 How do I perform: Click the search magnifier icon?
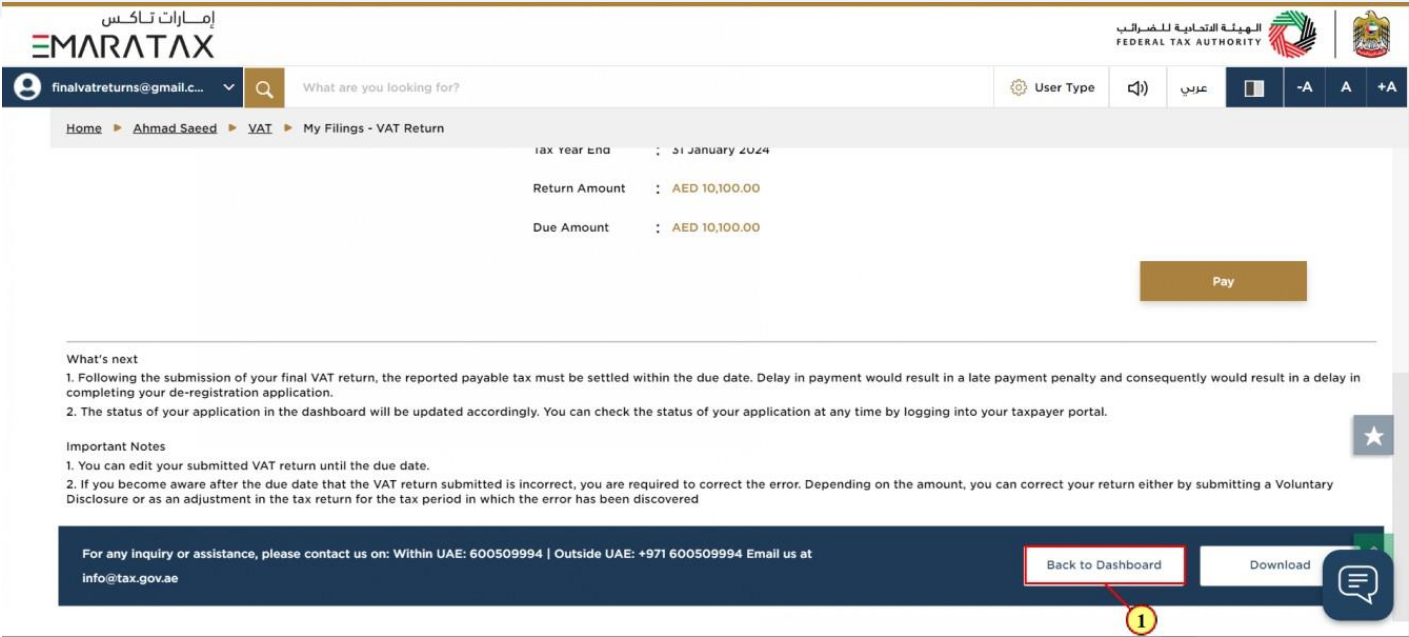click(x=264, y=88)
